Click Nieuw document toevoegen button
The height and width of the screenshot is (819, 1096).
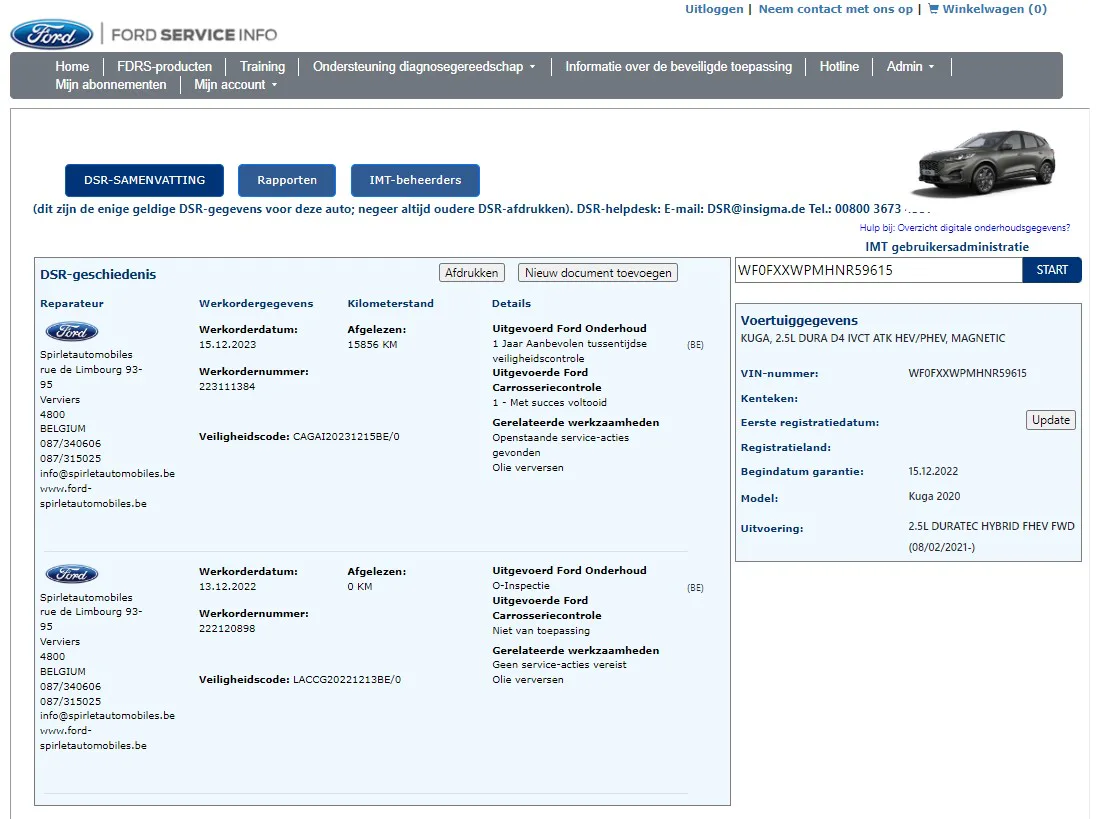pos(598,273)
